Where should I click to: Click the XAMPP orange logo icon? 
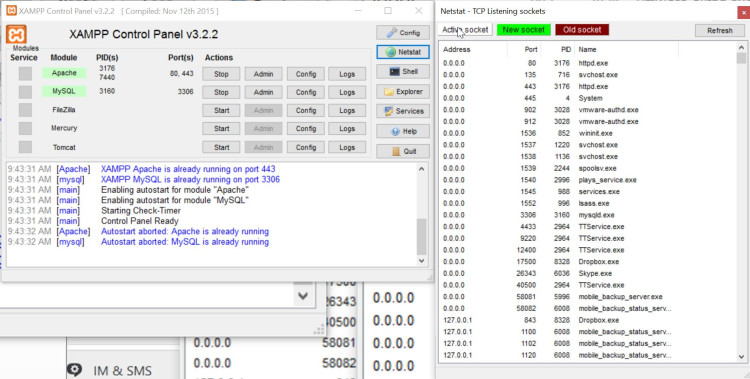click(x=16, y=35)
